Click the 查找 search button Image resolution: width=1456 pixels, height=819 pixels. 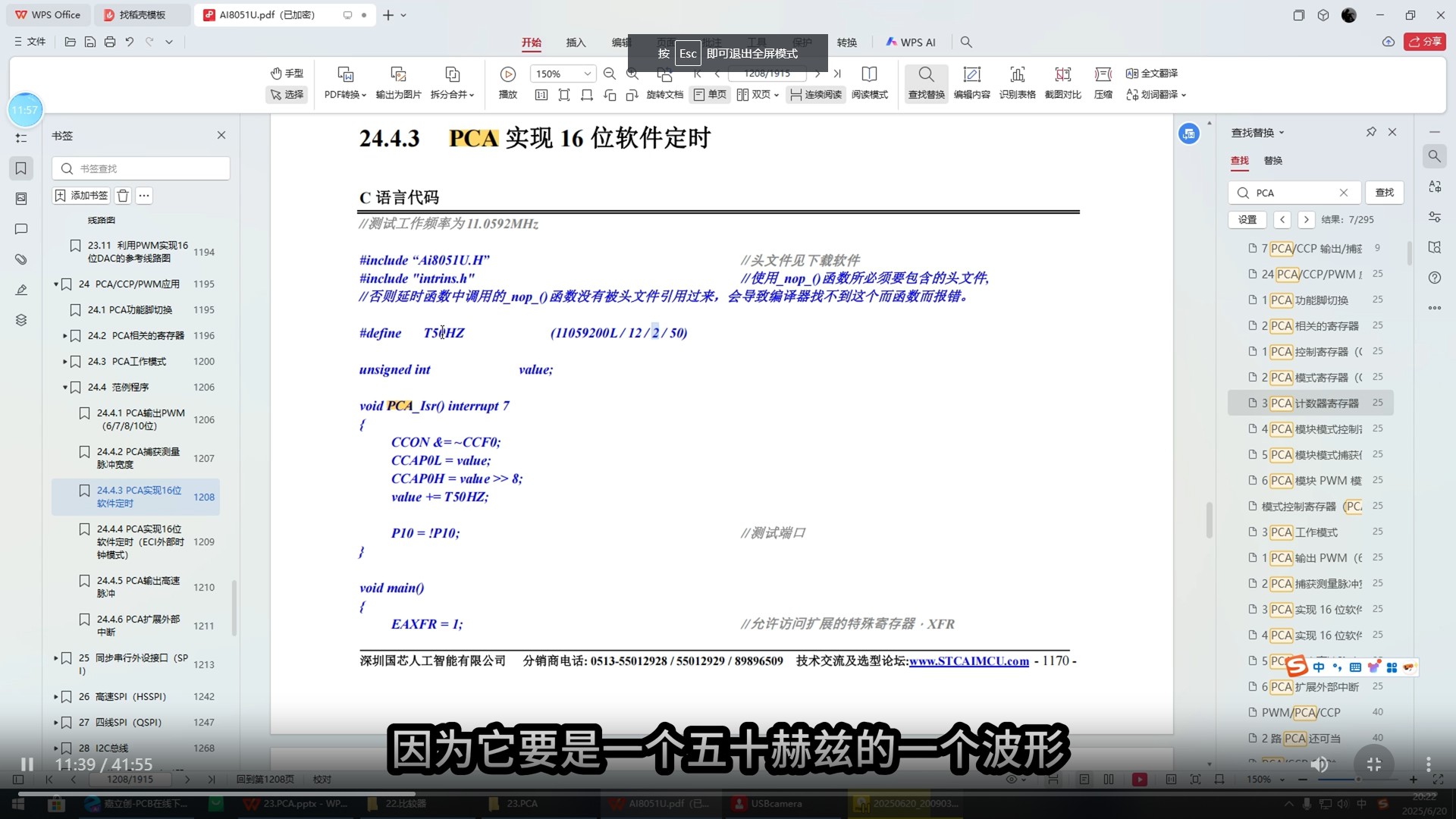point(1384,193)
